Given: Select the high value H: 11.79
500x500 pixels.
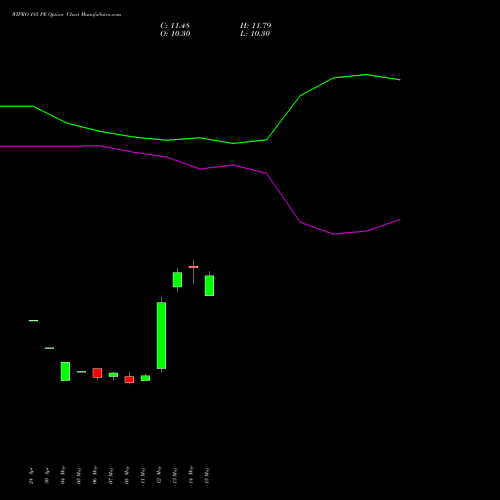Looking at the screenshot, I should (255, 26).
